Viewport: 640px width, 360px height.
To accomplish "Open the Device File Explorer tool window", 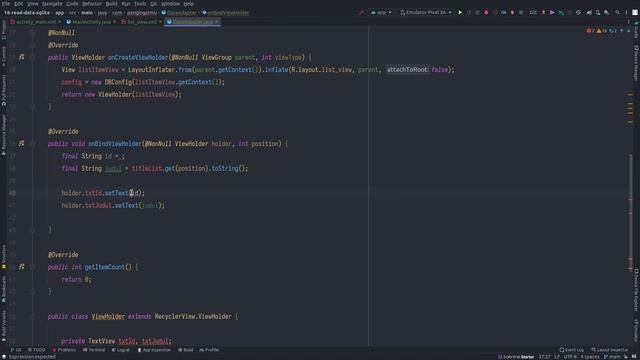I will click(x=636, y=290).
